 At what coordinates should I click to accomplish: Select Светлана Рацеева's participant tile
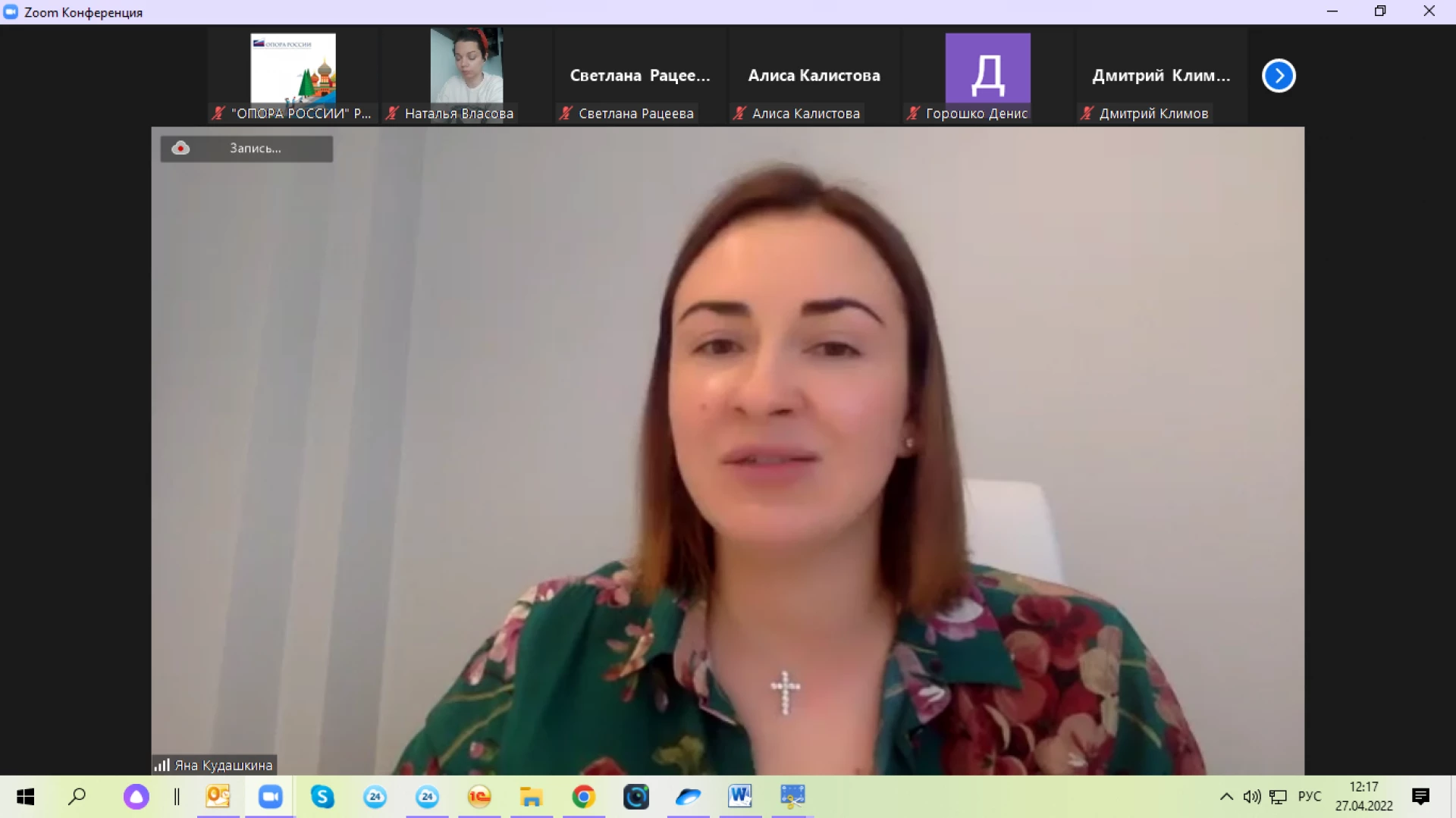click(x=640, y=75)
